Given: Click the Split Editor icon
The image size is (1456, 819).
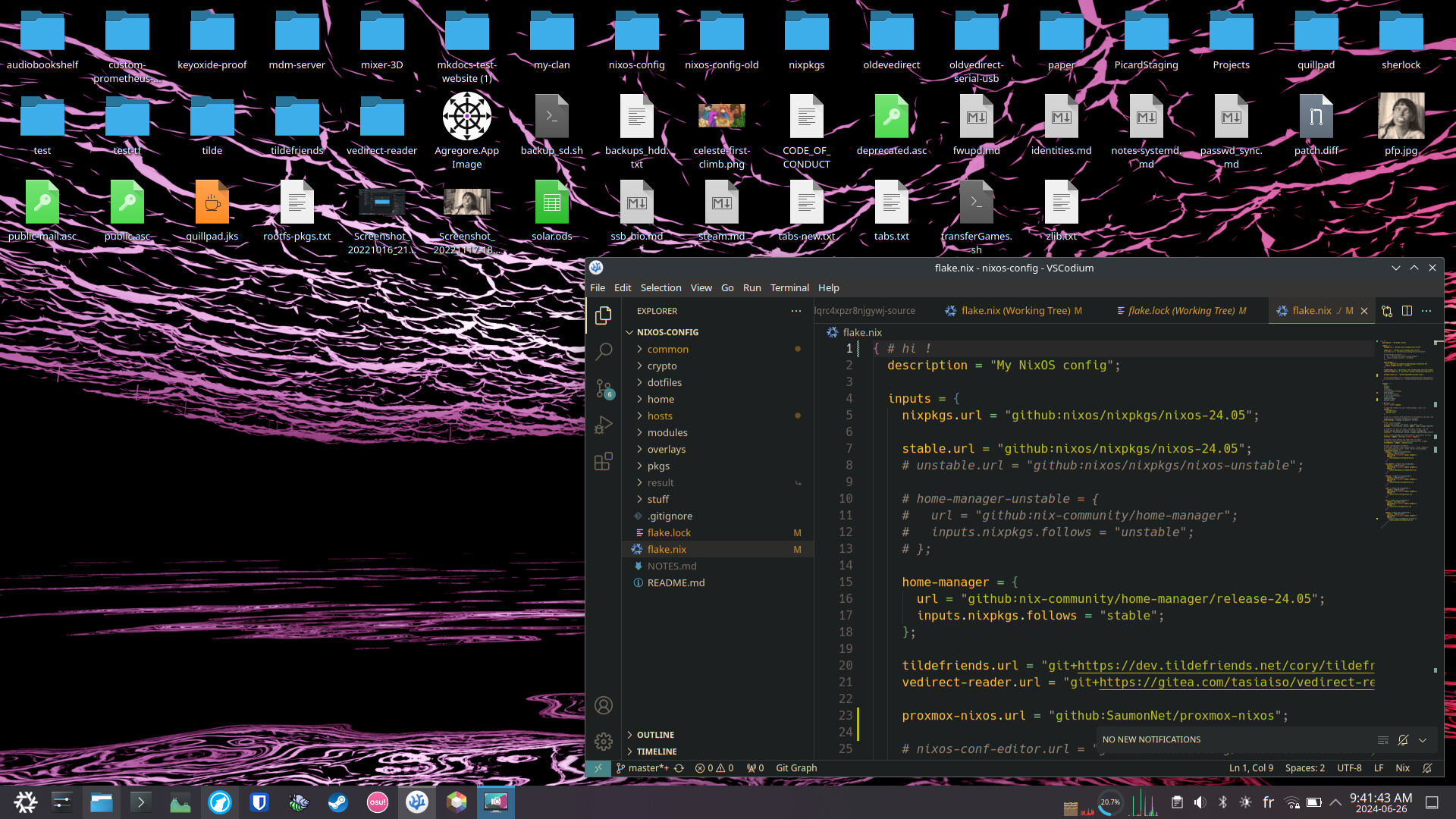Looking at the screenshot, I should click(1407, 311).
